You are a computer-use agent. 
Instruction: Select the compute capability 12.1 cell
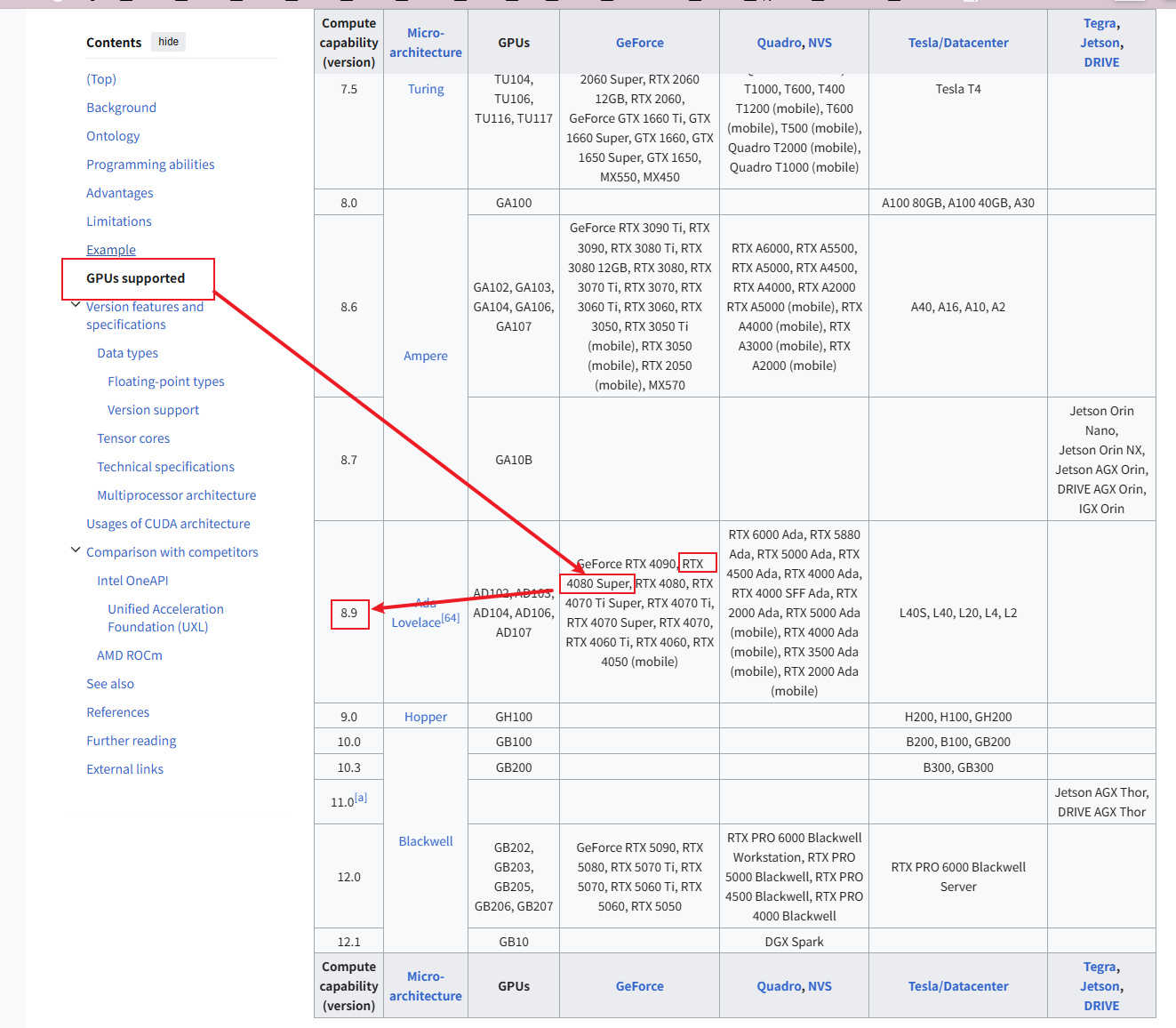click(x=349, y=942)
